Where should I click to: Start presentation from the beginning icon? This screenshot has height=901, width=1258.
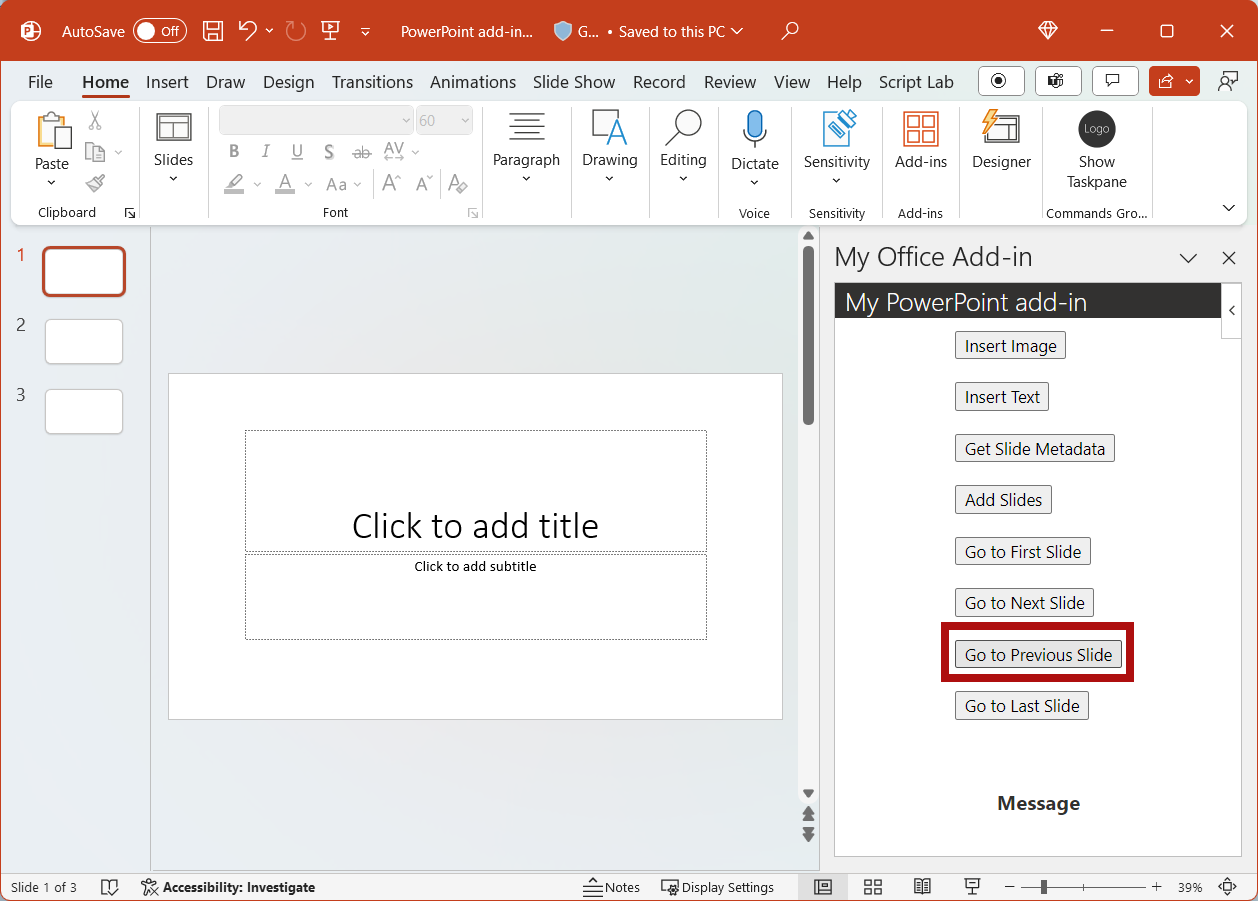pos(331,31)
